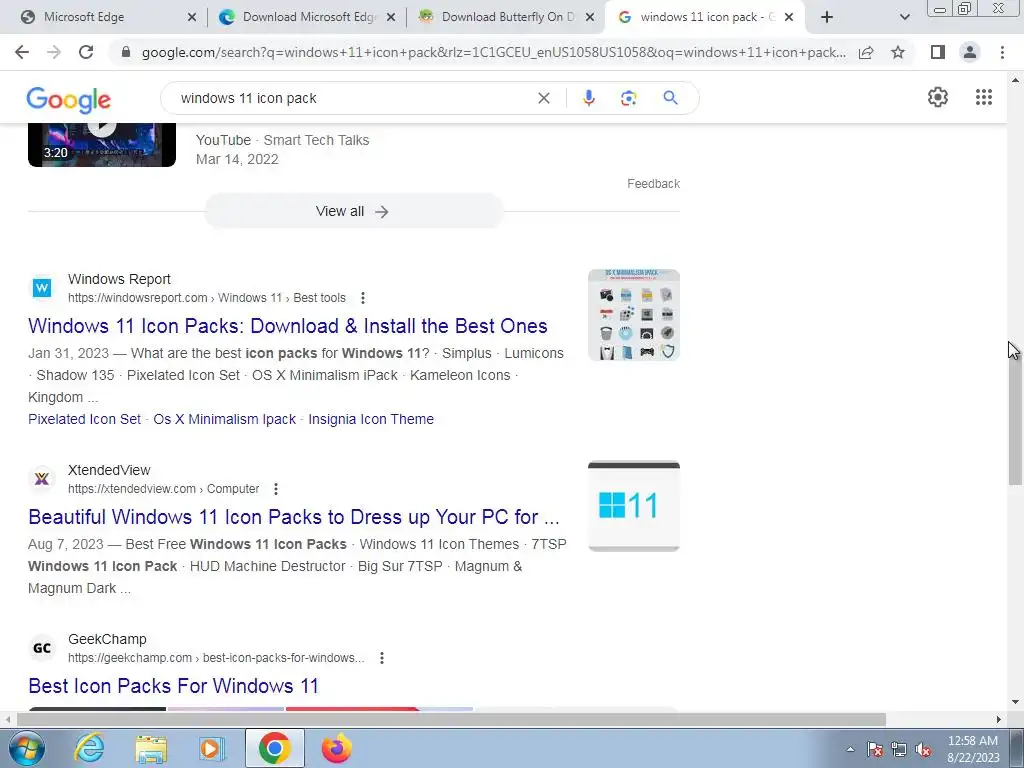
Task: Open the Google apps grid
Action: click(984, 97)
